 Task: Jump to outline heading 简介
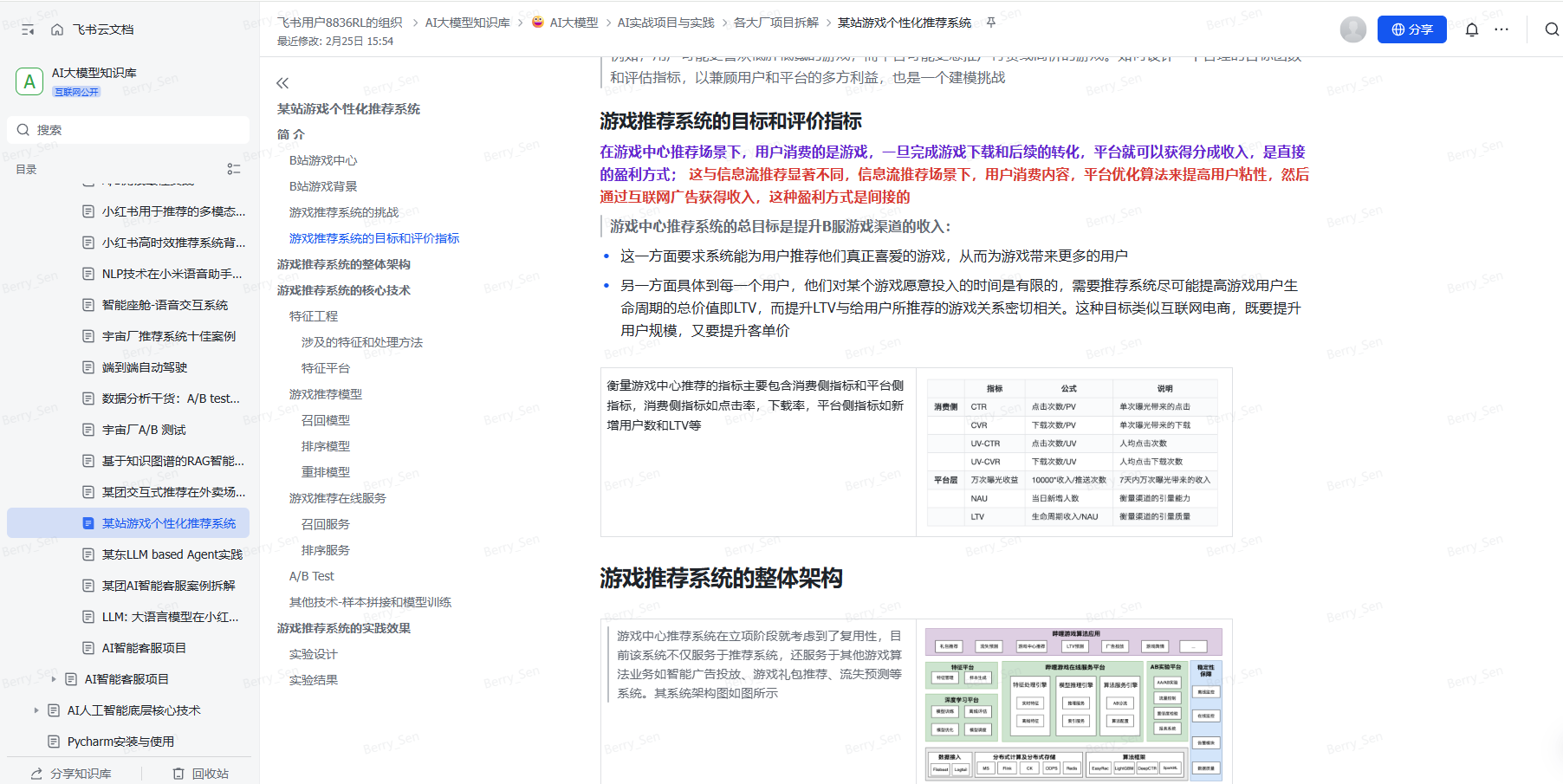tap(291, 134)
